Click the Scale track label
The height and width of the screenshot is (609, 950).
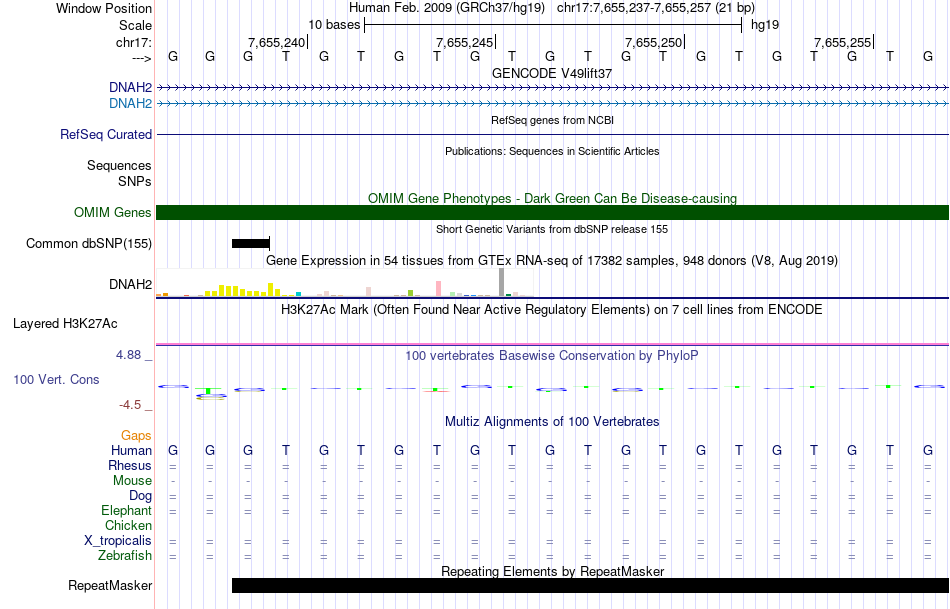tap(135, 25)
